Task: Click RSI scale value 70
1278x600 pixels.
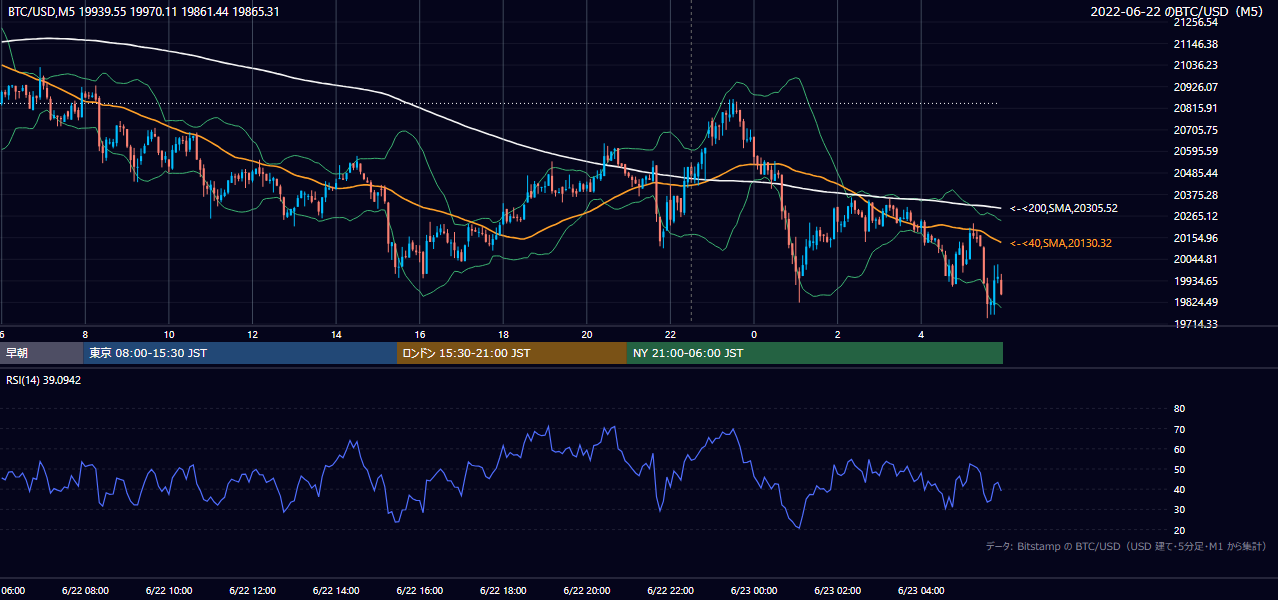Action: click(1179, 429)
